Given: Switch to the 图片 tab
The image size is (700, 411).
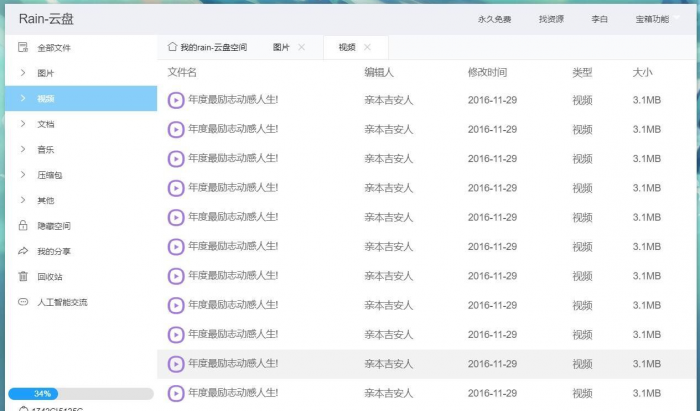Looking at the screenshot, I should click(x=281, y=47).
